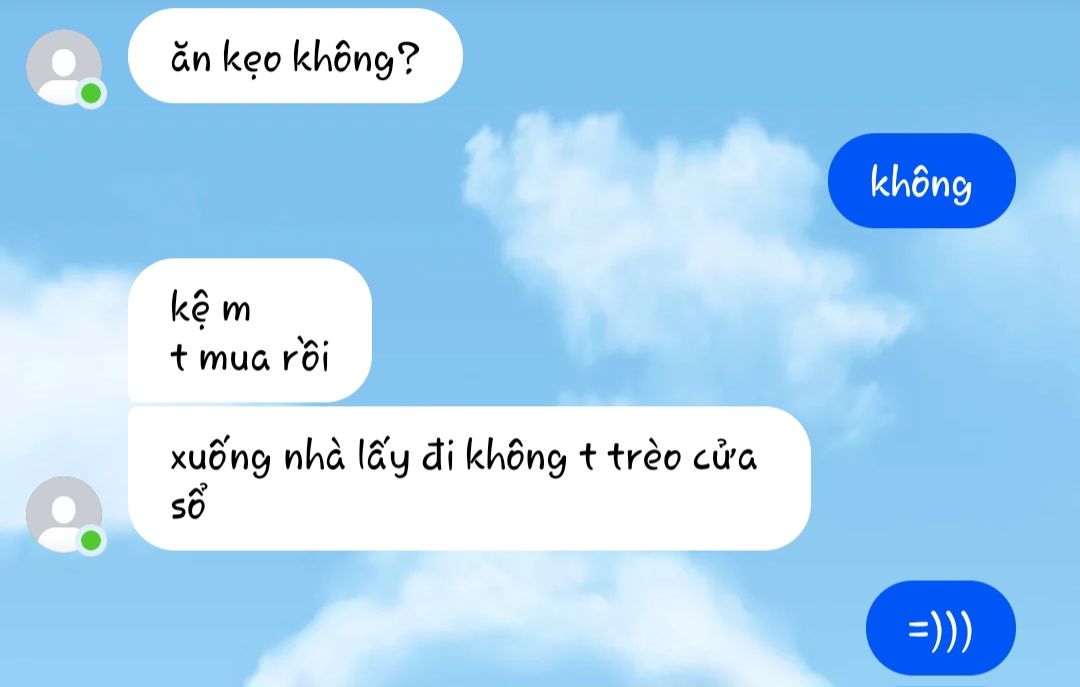Open the avatar beside "xuống nhà lấy đi" message
The width and height of the screenshot is (1080, 687).
coord(64,514)
